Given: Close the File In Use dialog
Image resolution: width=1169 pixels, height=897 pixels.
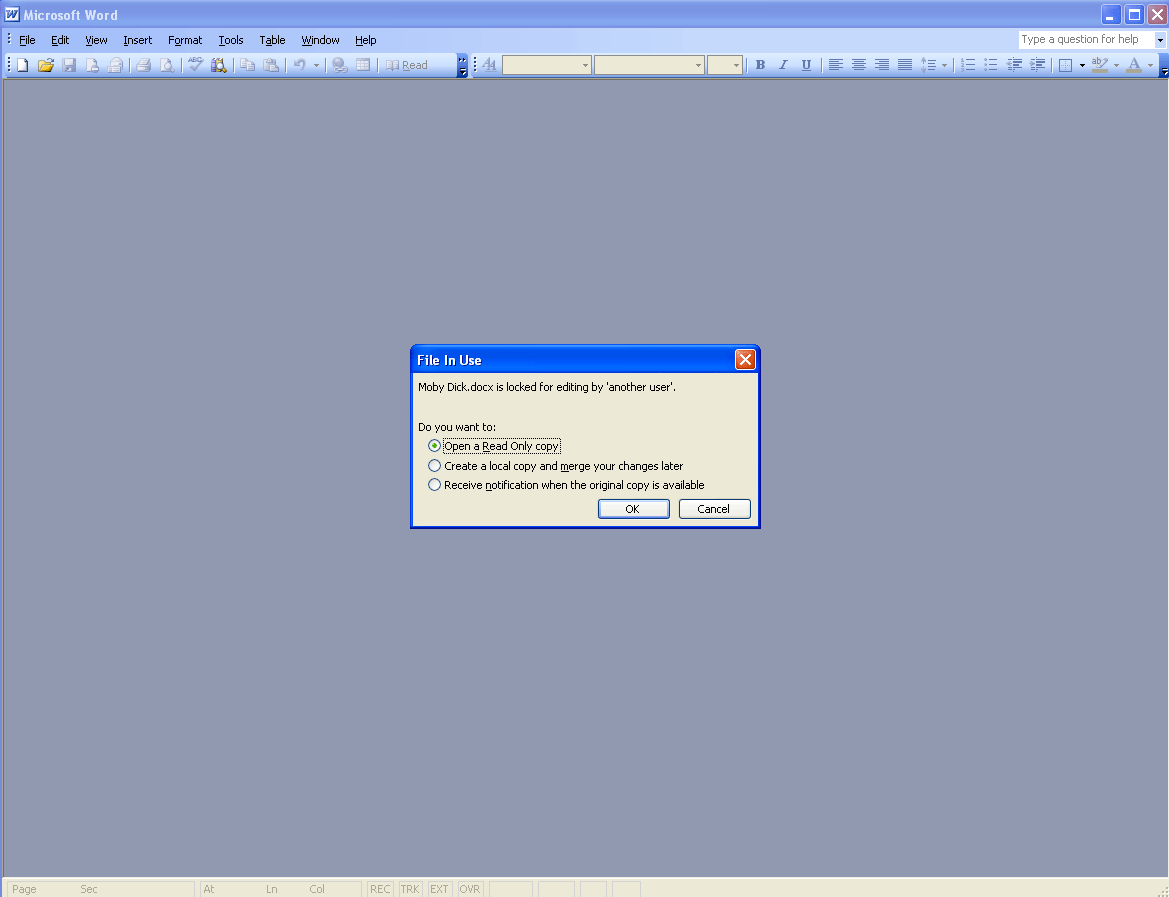Looking at the screenshot, I should 745,360.
